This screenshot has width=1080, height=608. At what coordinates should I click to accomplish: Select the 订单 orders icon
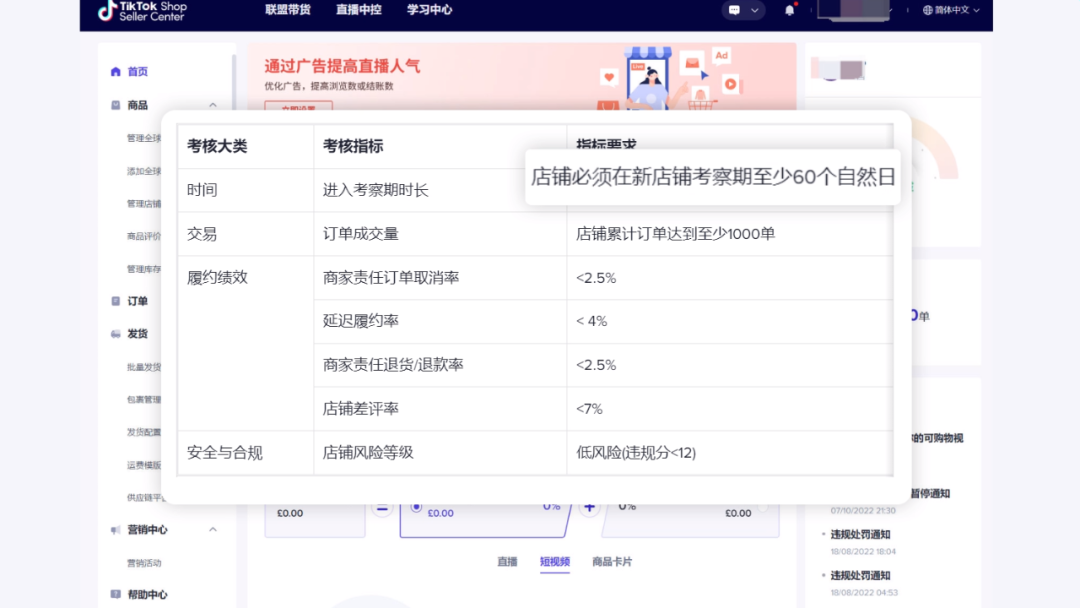pyautogui.click(x=117, y=301)
